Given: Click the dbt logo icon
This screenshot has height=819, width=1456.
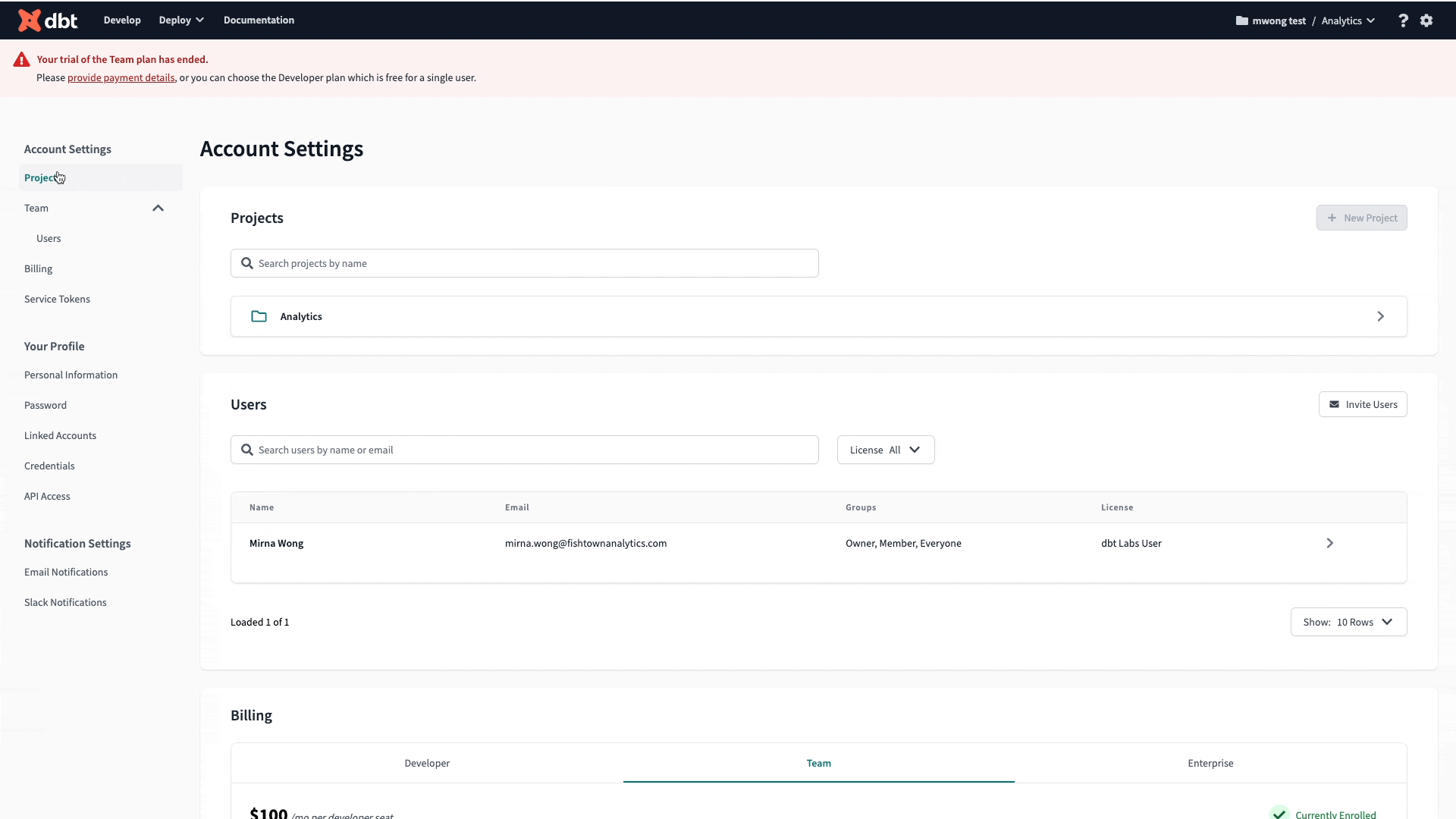Looking at the screenshot, I should click(30, 20).
